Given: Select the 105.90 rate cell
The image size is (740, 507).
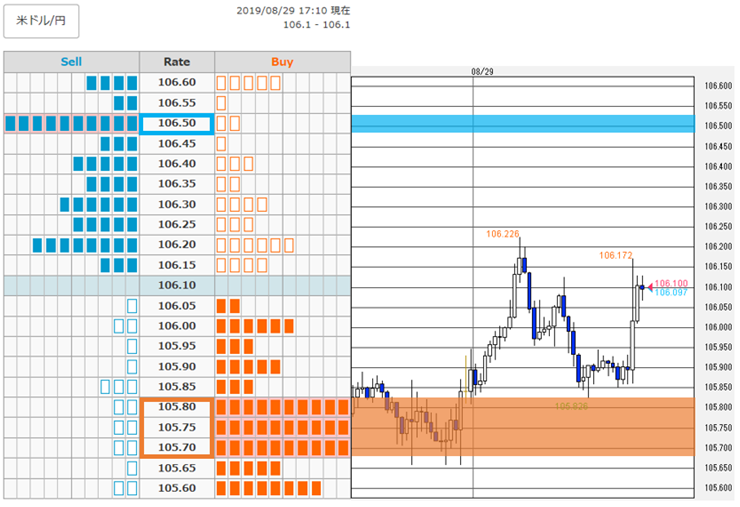Looking at the screenshot, I should (x=177, y=367).
